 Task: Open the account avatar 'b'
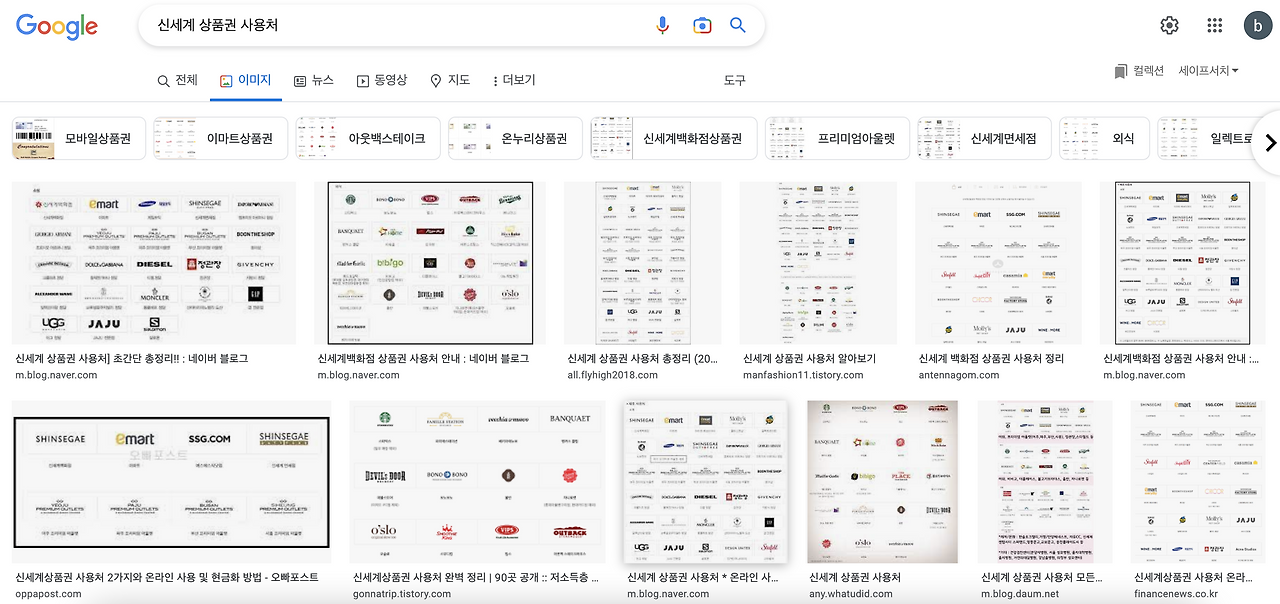click(x=1257, y=26)
